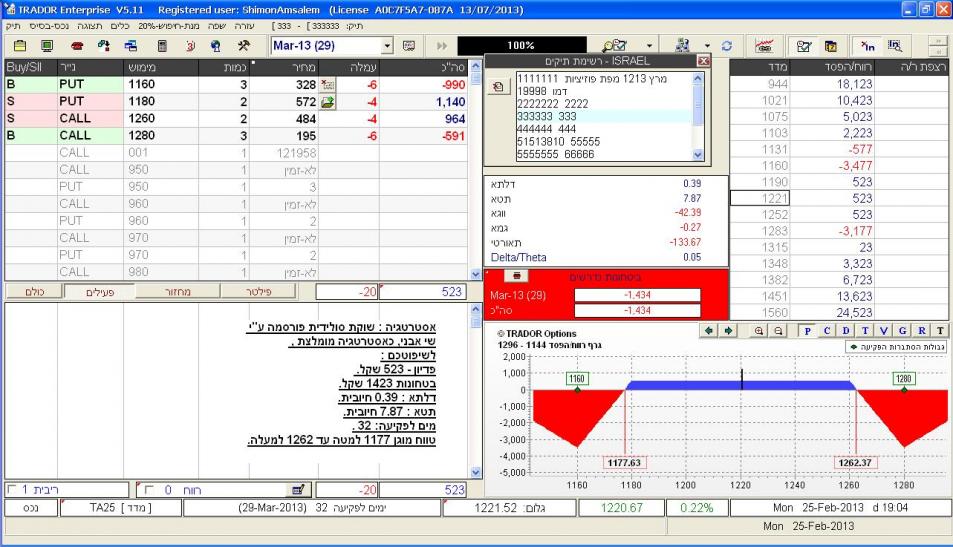The image size is (953, 547).
Task: Click the hammer and wrench tools icon
Action: click(x=243, y=46)
